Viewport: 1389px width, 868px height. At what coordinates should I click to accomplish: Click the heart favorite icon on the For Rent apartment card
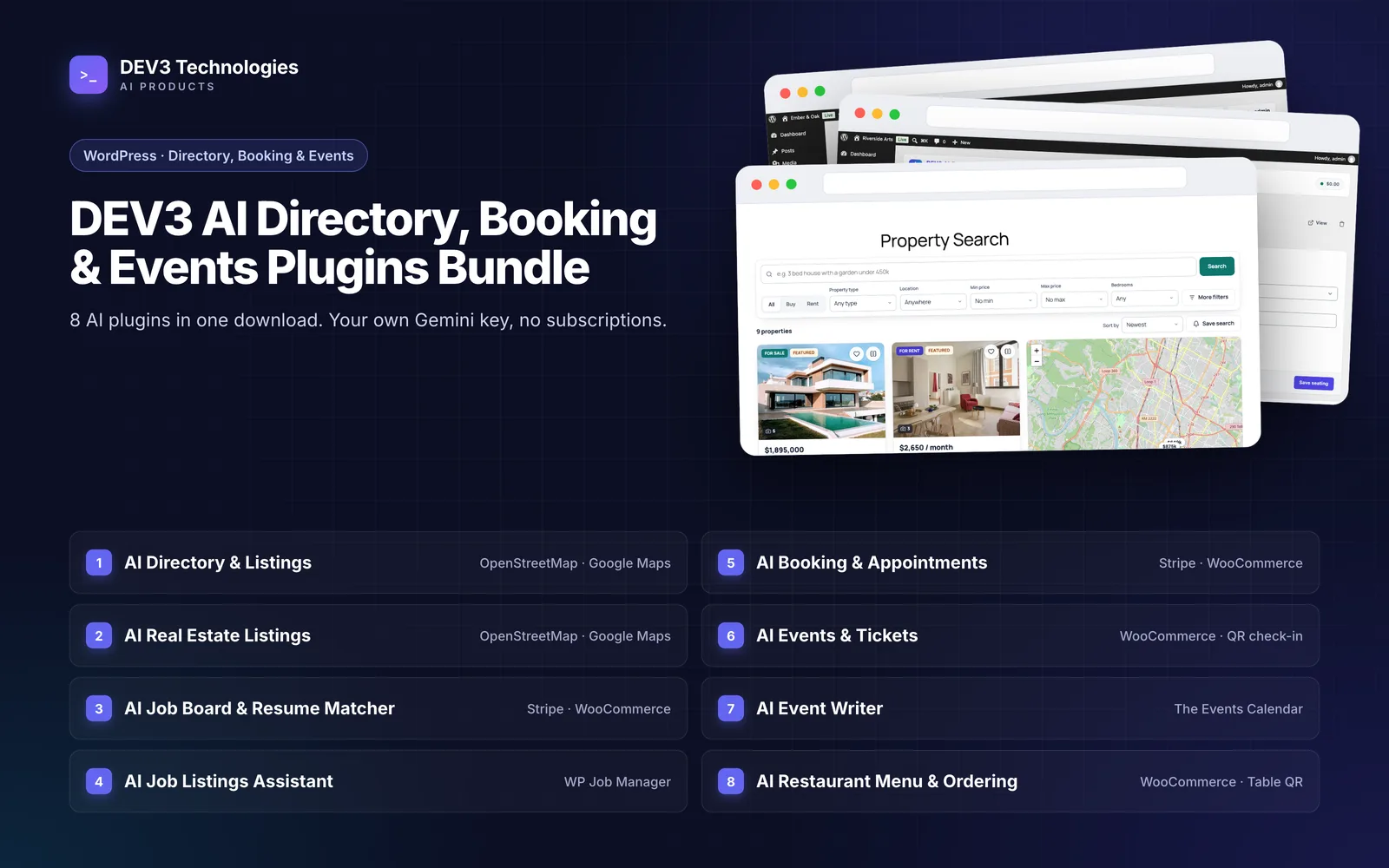tap(991, 351)
